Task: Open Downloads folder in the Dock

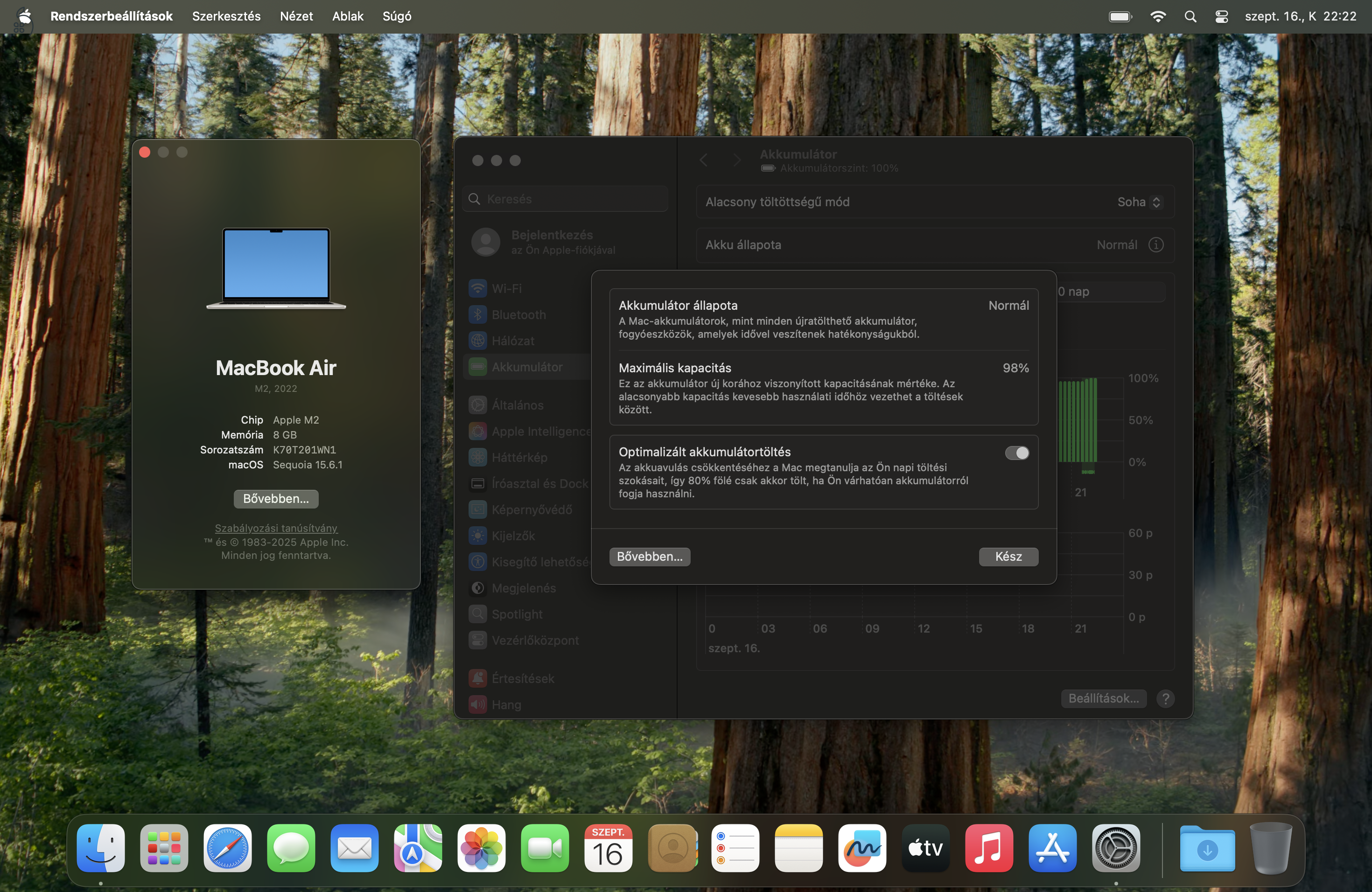Action: (x=1208, y=848)
